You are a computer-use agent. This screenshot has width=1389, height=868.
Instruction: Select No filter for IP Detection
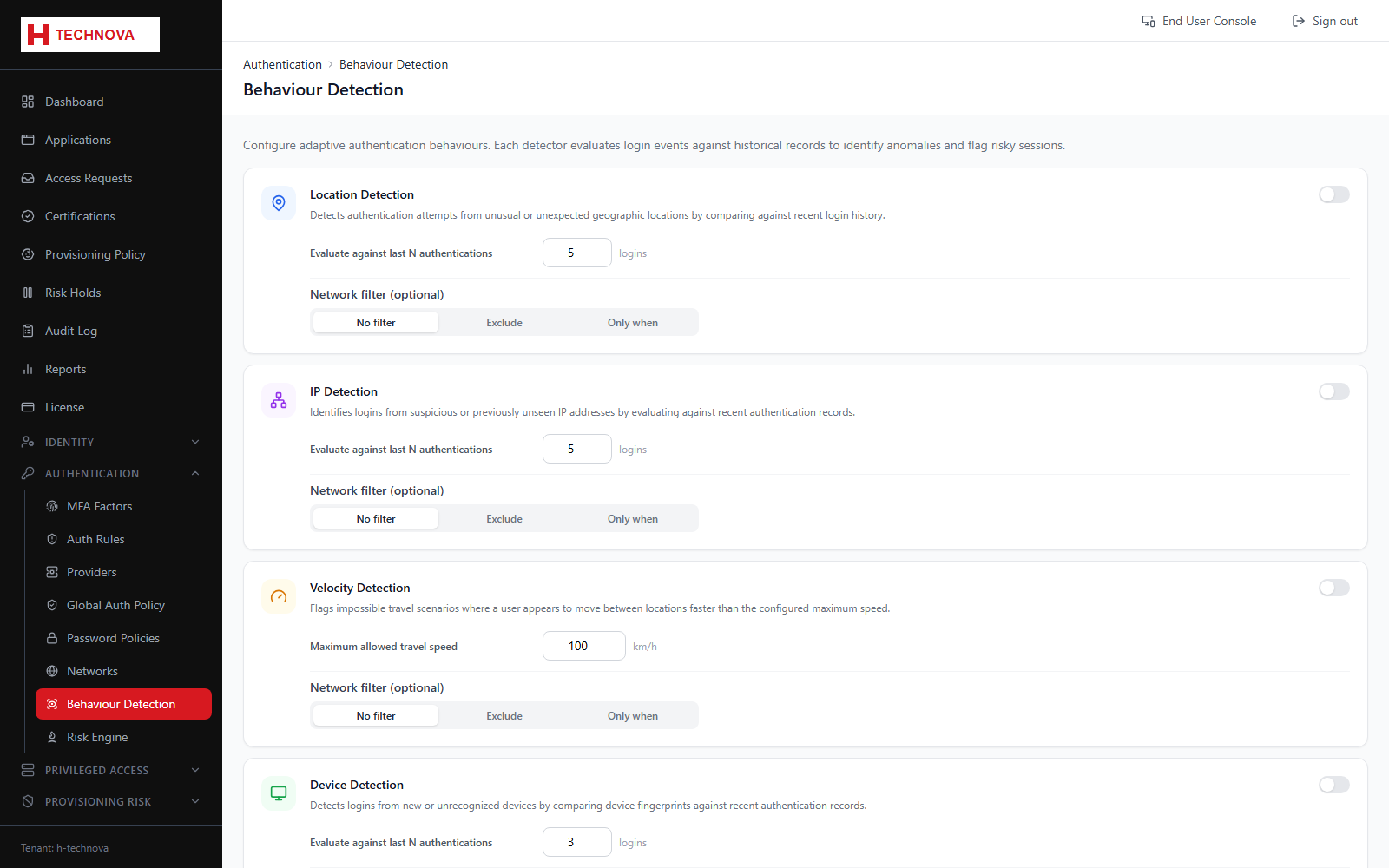[376, 518]
